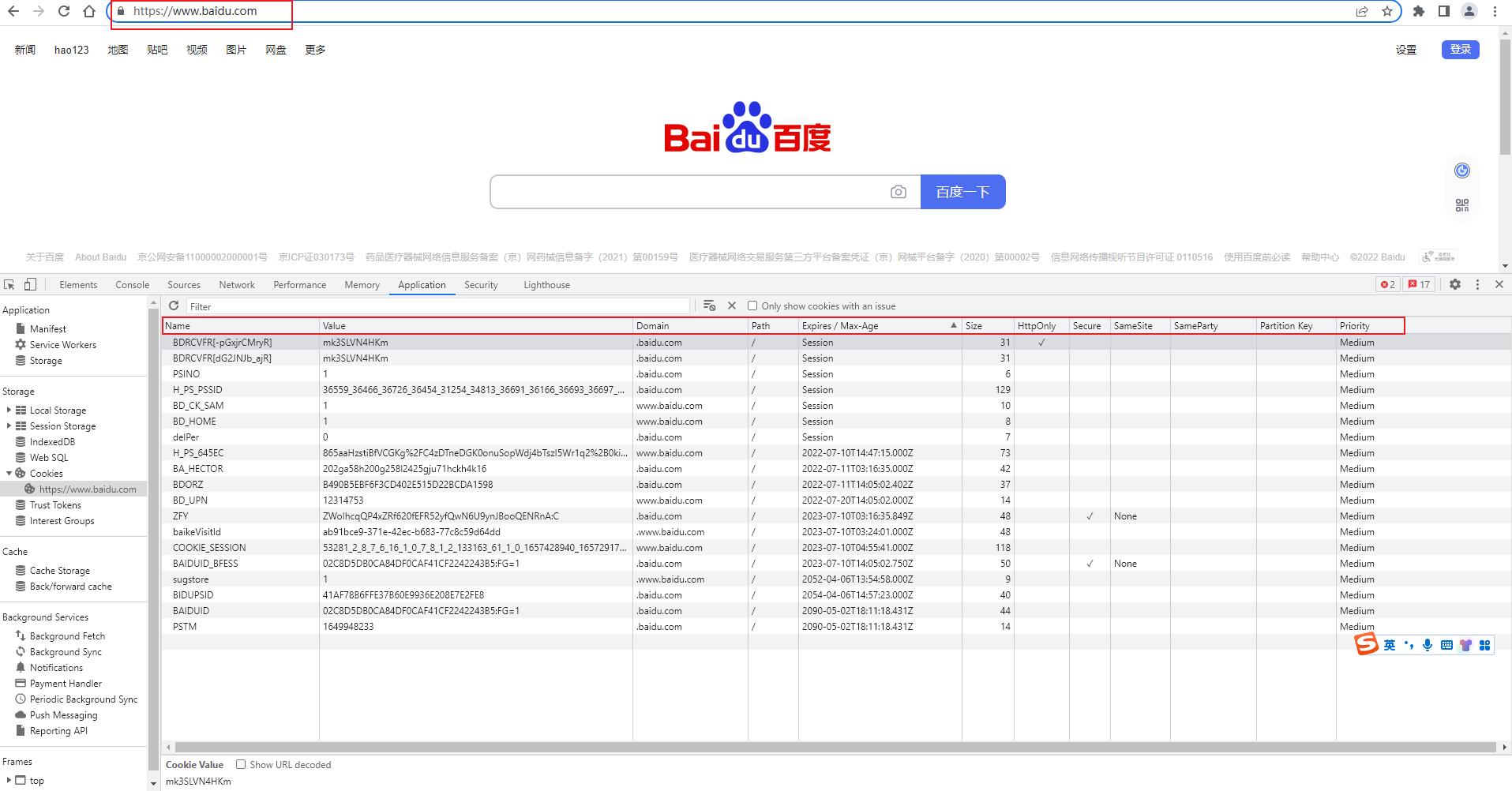Go to the browser home icon
The width and height of the screenshot is (1512, 791).
point(89,11)
